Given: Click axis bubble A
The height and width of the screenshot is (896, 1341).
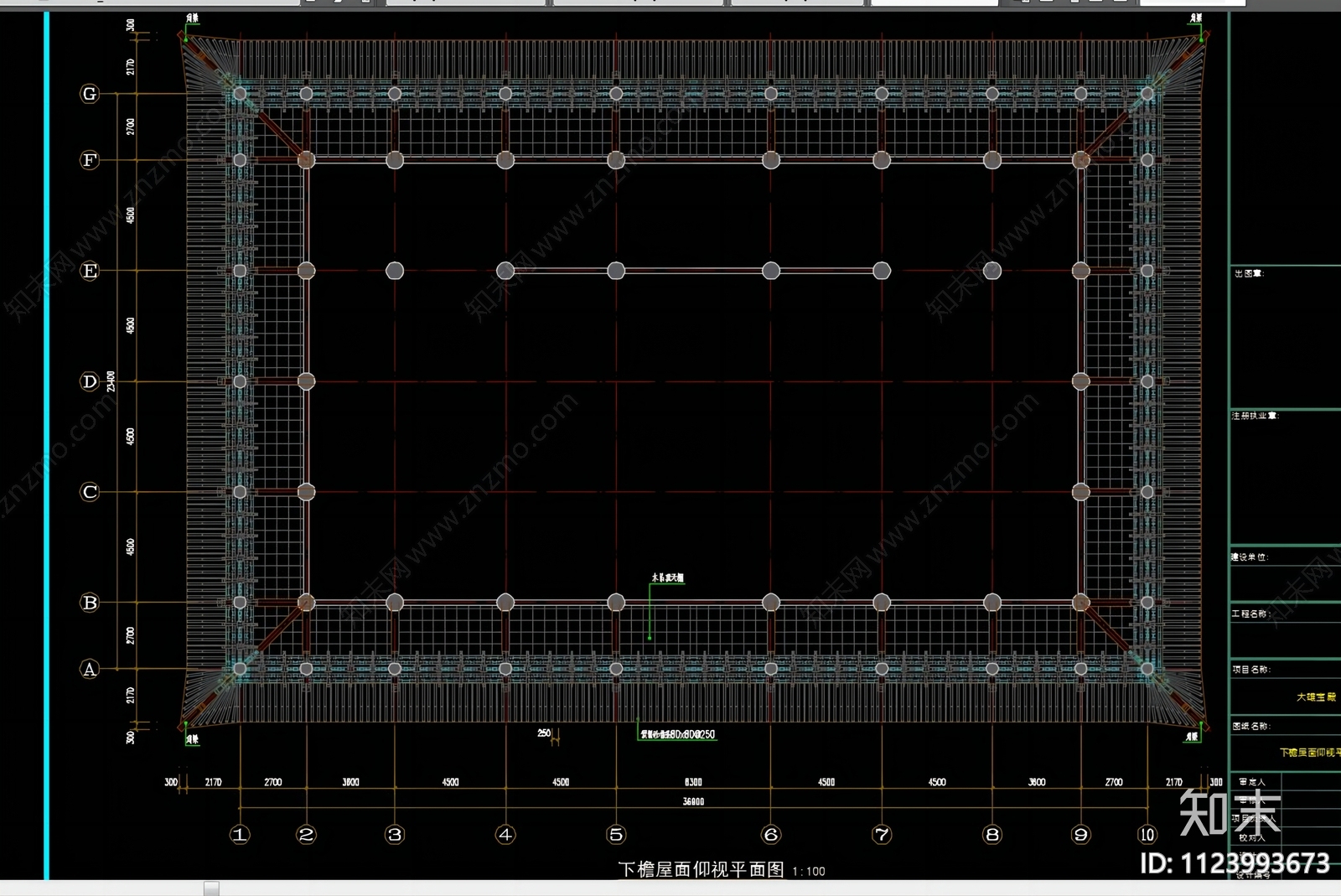Looking at the screenshot, I should (x=90, y=669).
